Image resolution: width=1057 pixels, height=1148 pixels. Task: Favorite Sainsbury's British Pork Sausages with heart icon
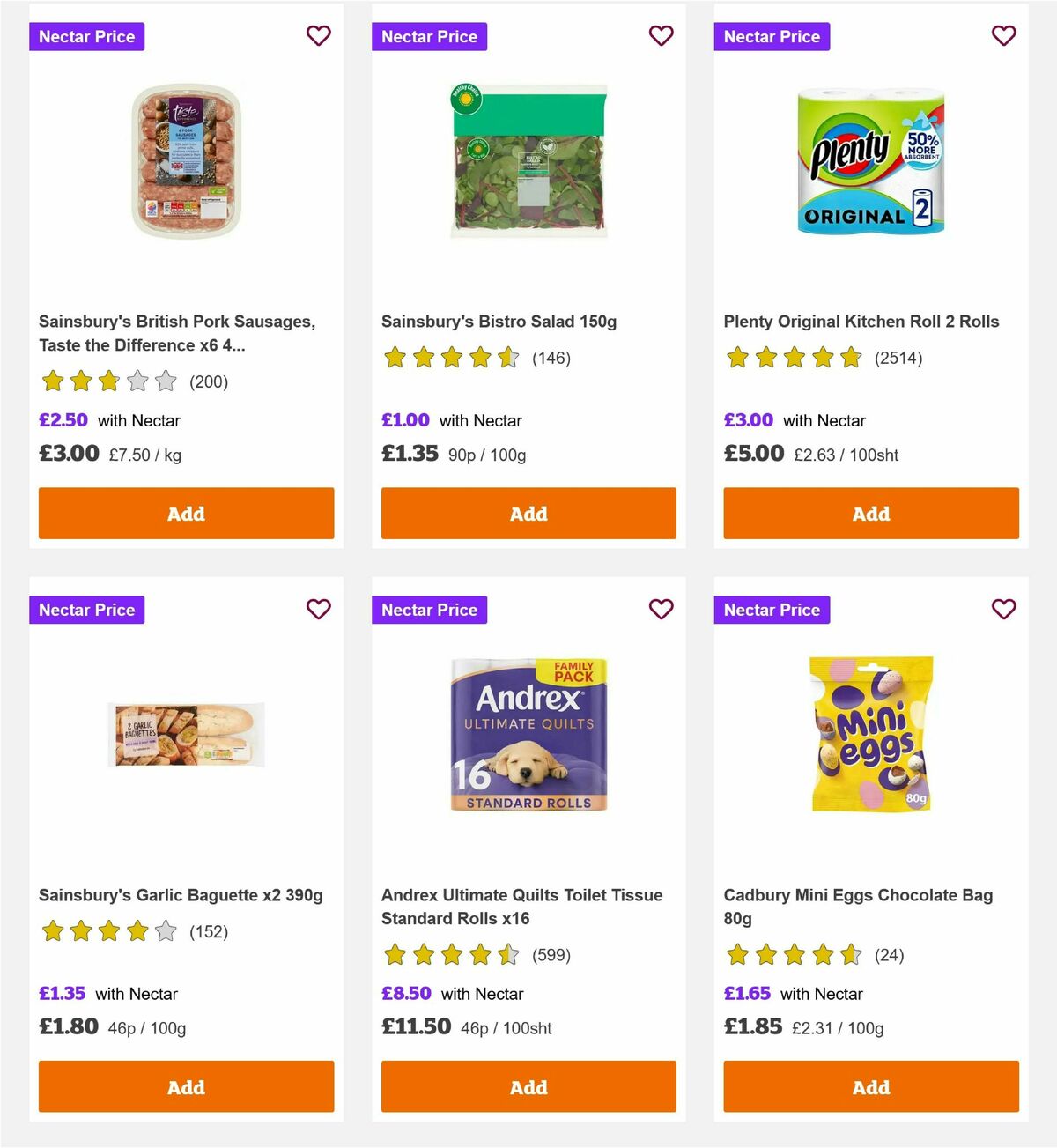[x=318, y=36]
